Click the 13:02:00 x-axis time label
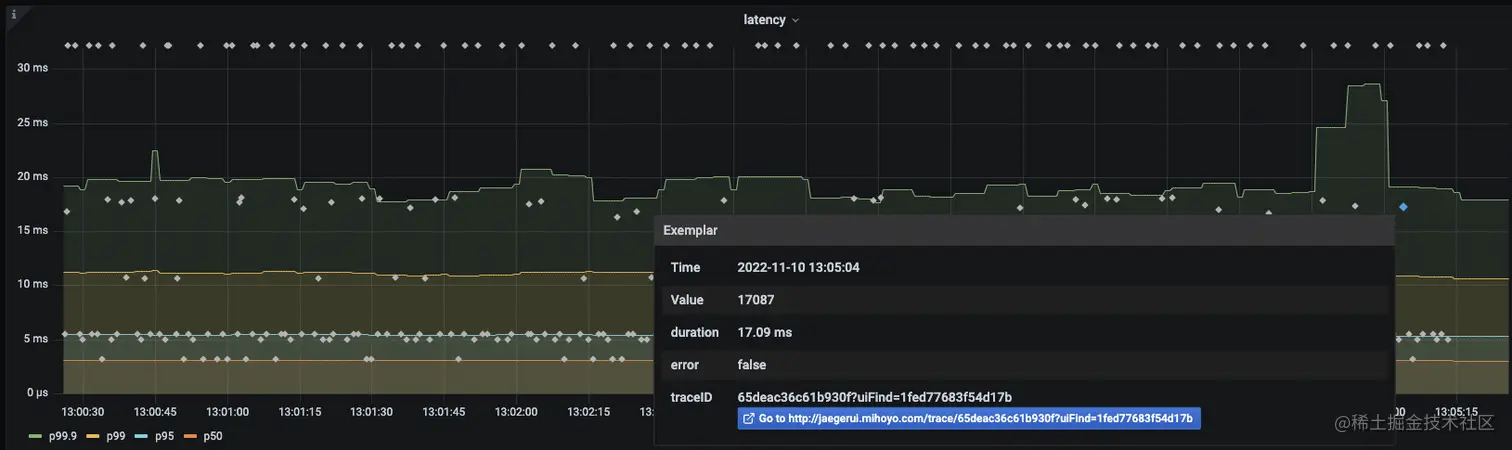The height and width of the screenshot is (450, 1512). pos(516,411)
